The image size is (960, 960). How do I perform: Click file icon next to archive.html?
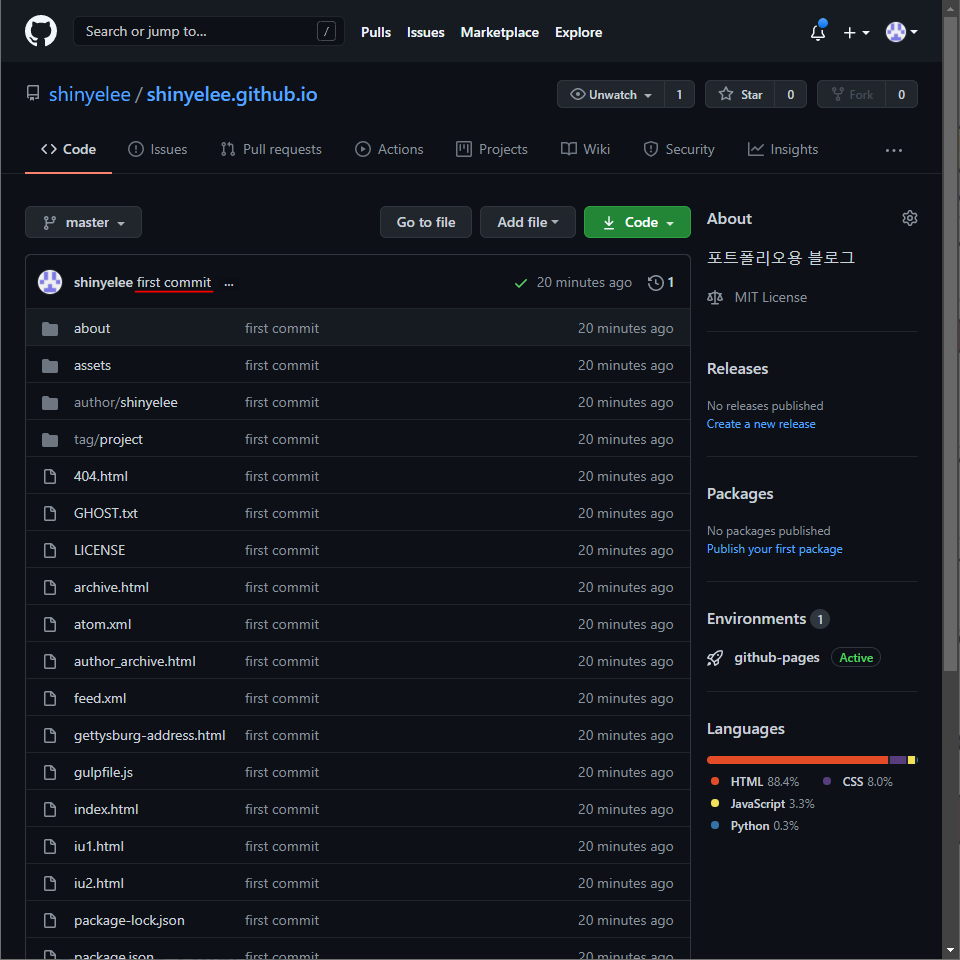click(x=50, y=588)
